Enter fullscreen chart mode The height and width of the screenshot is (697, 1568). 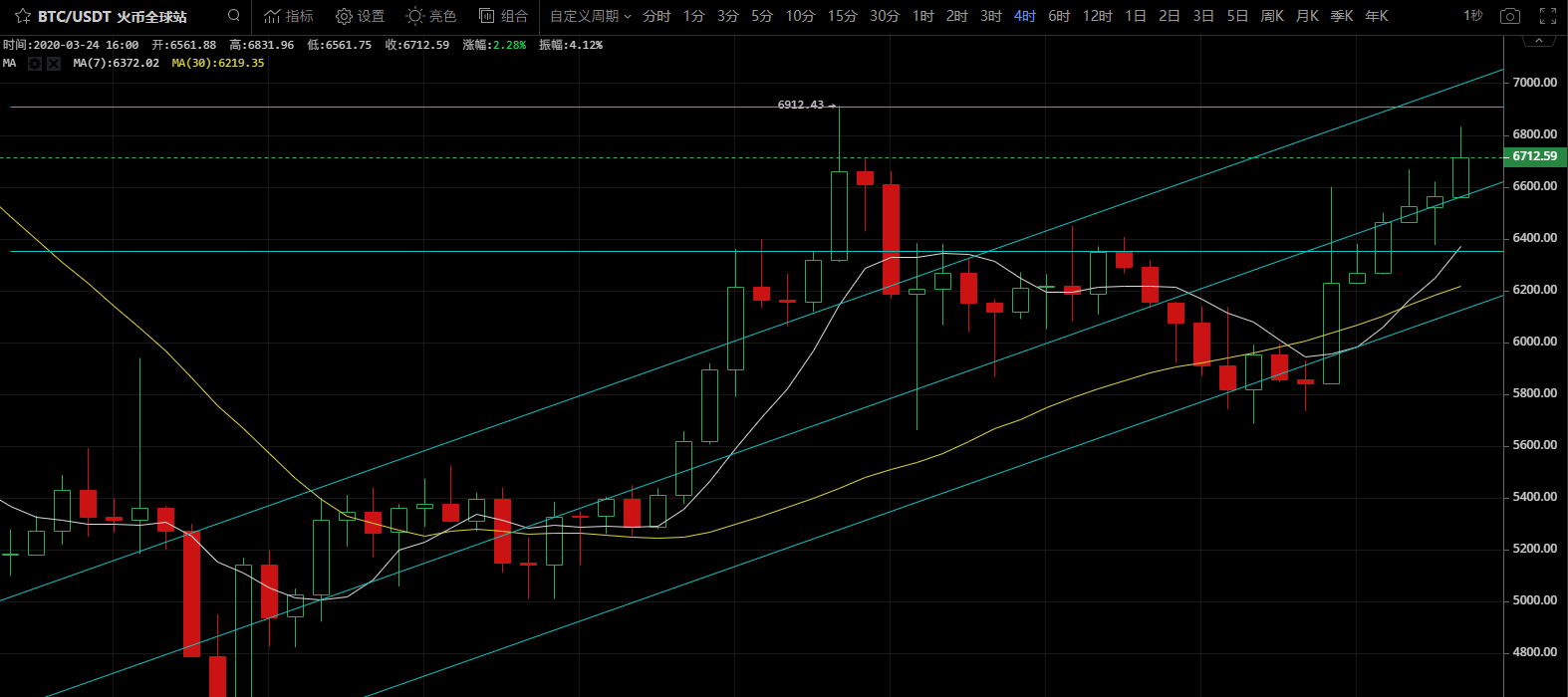1548,16
